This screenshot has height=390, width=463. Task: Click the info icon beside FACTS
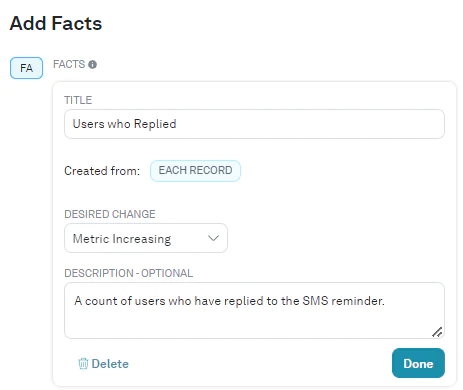[92, 64]
